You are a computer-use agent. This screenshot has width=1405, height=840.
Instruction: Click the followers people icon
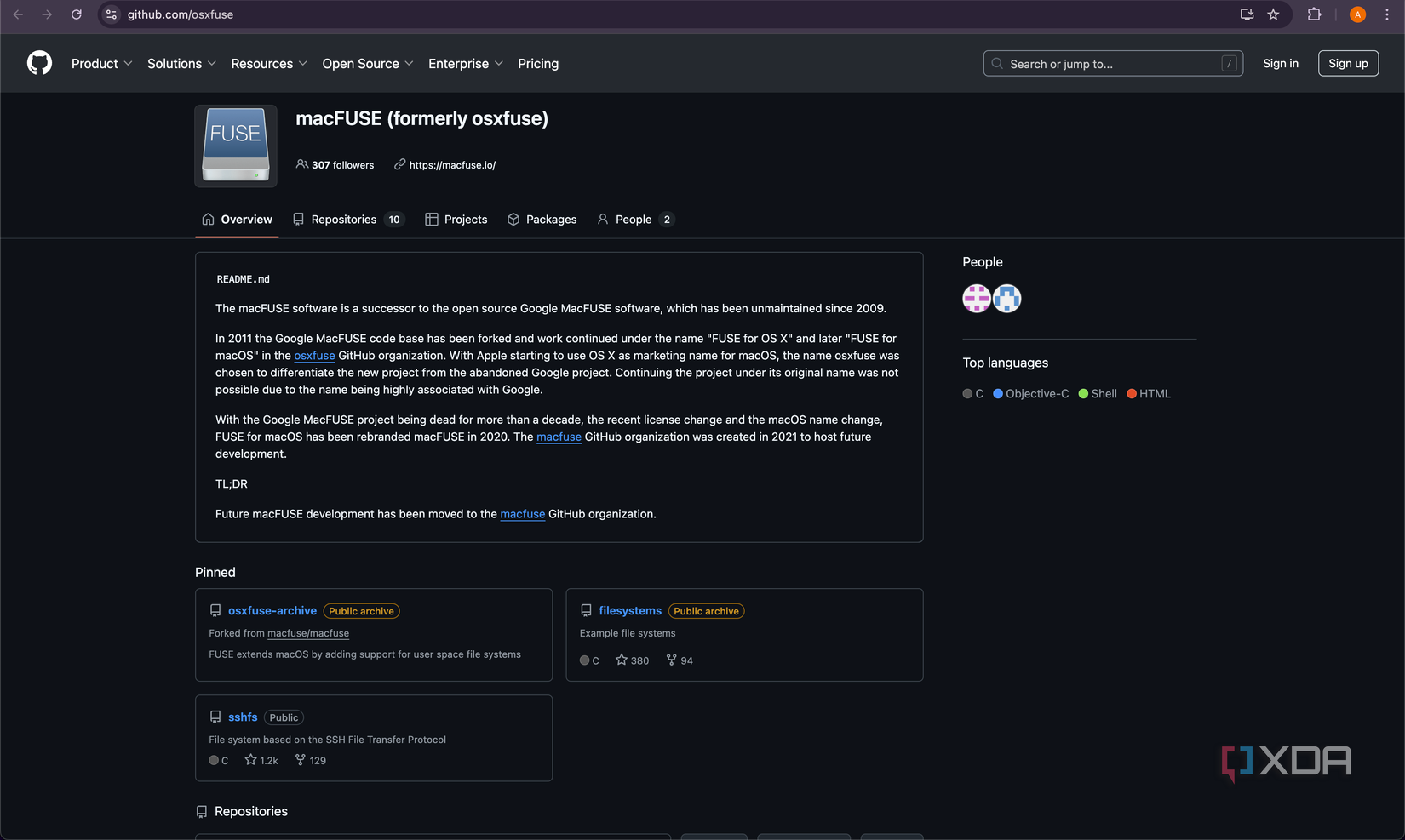[x=302, y=164]
